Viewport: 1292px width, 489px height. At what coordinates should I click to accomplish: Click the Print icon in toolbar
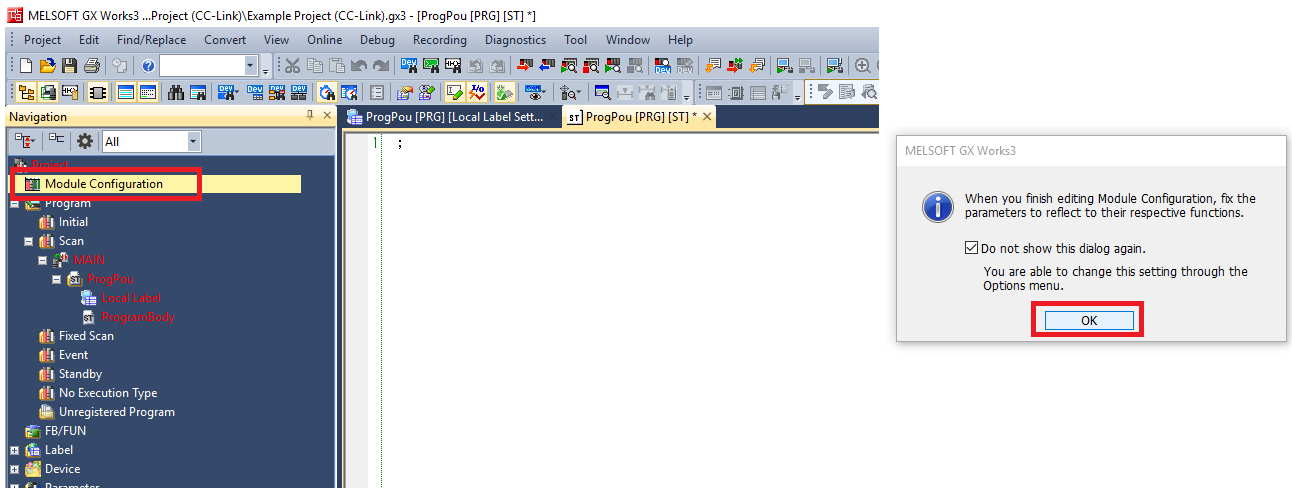click(92, 66)
